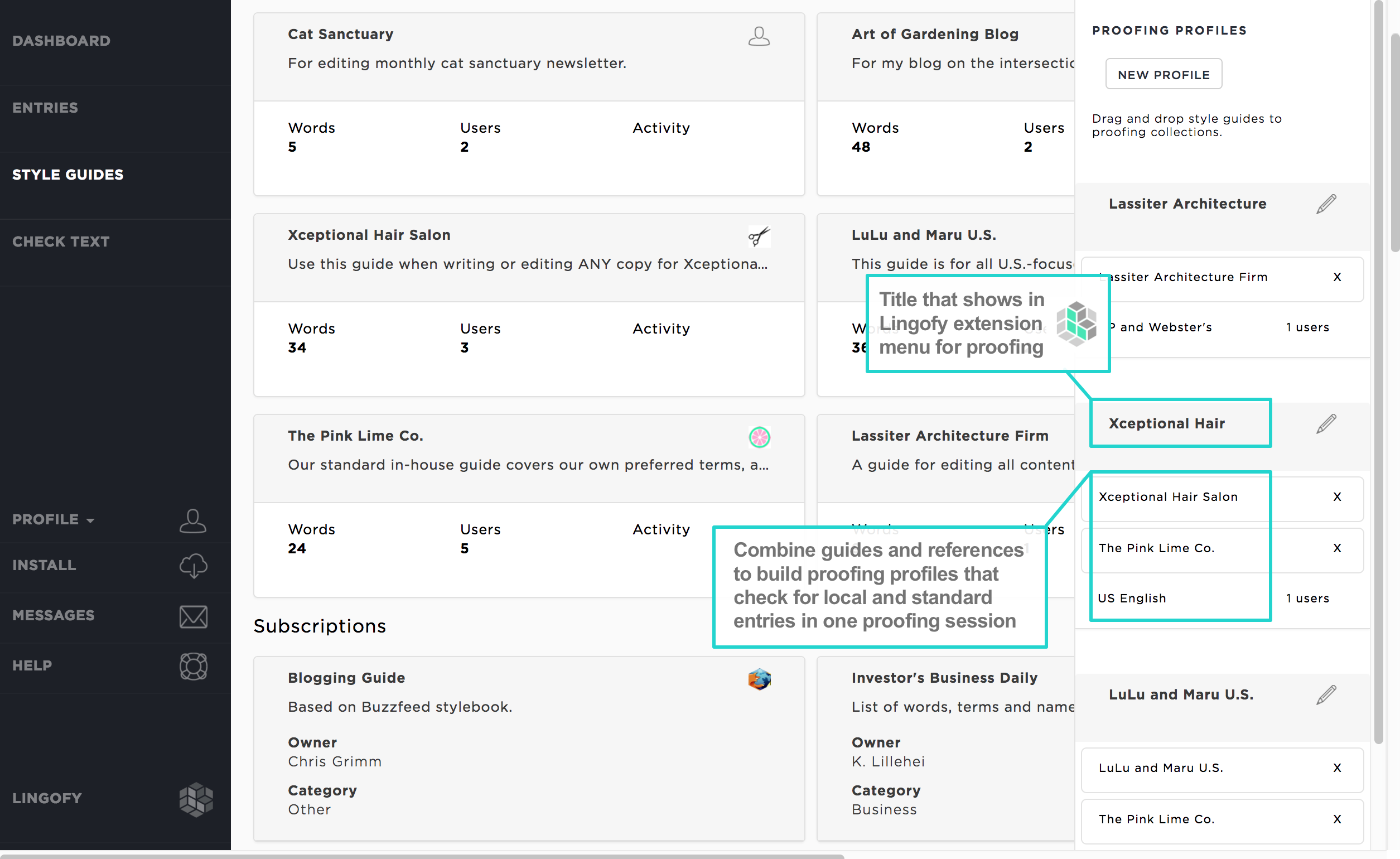Open Investor's Business Daily subscription

point(944,678)
